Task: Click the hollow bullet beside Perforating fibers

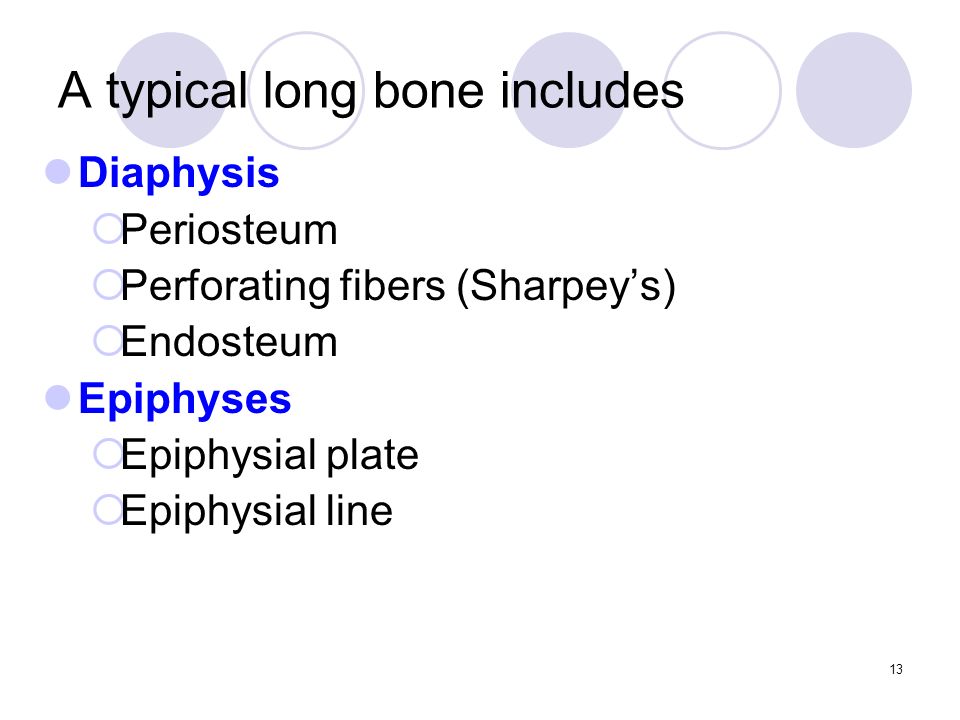Action: (108, 285)
